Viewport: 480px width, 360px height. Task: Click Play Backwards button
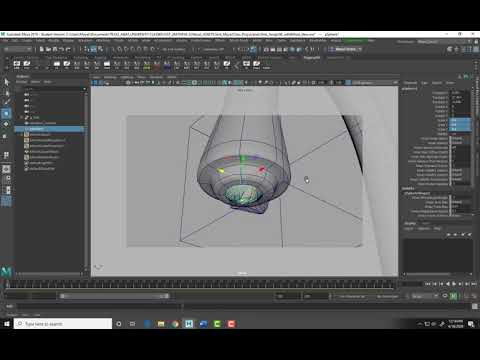(448, 284)
